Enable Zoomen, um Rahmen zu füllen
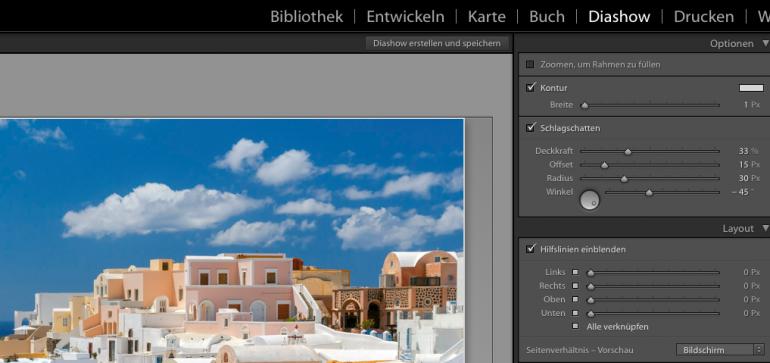 click(530, 64)
